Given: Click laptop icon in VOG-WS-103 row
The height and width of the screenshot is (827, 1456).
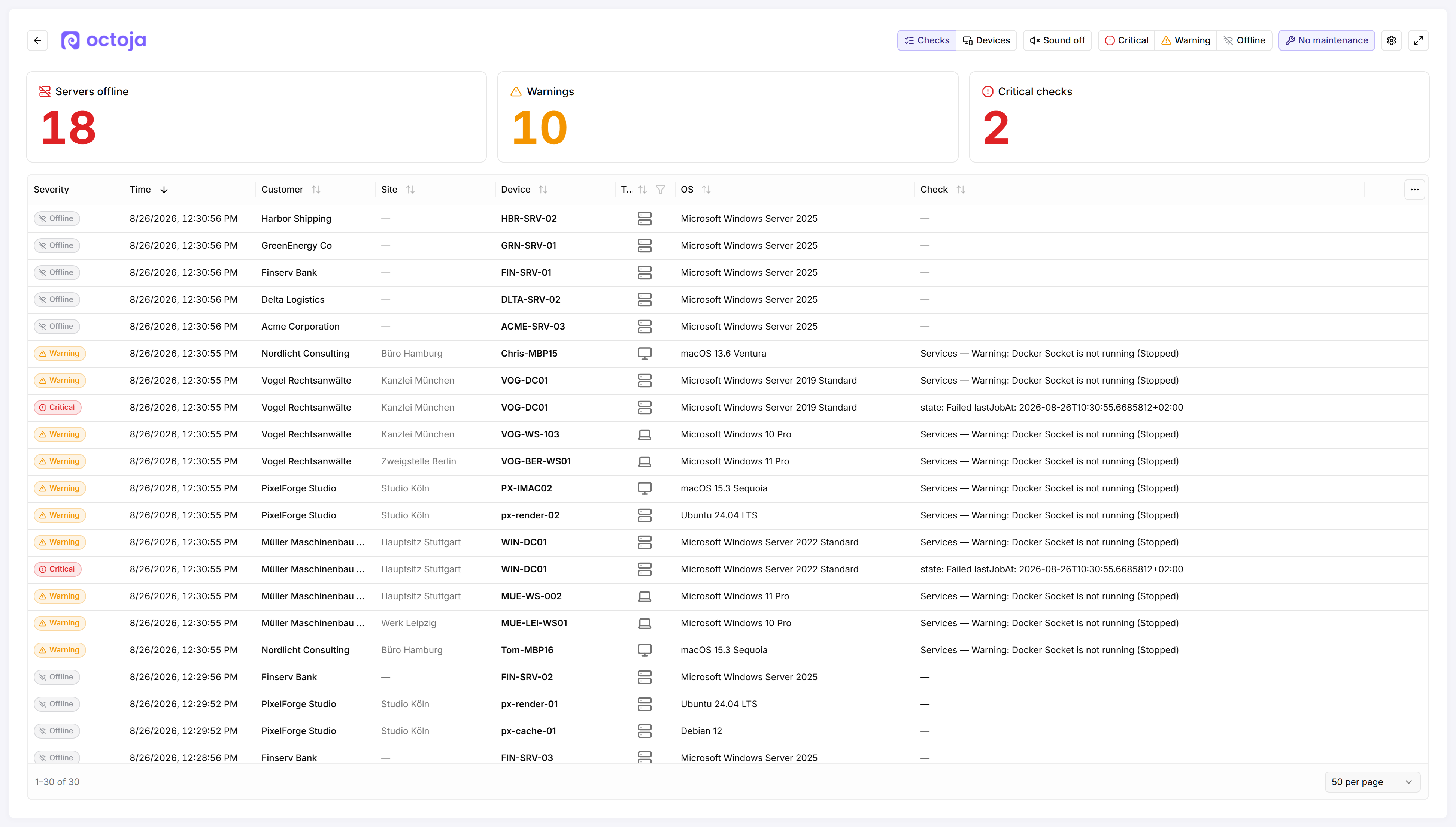Looking at the screenshot, I should 644,434.
